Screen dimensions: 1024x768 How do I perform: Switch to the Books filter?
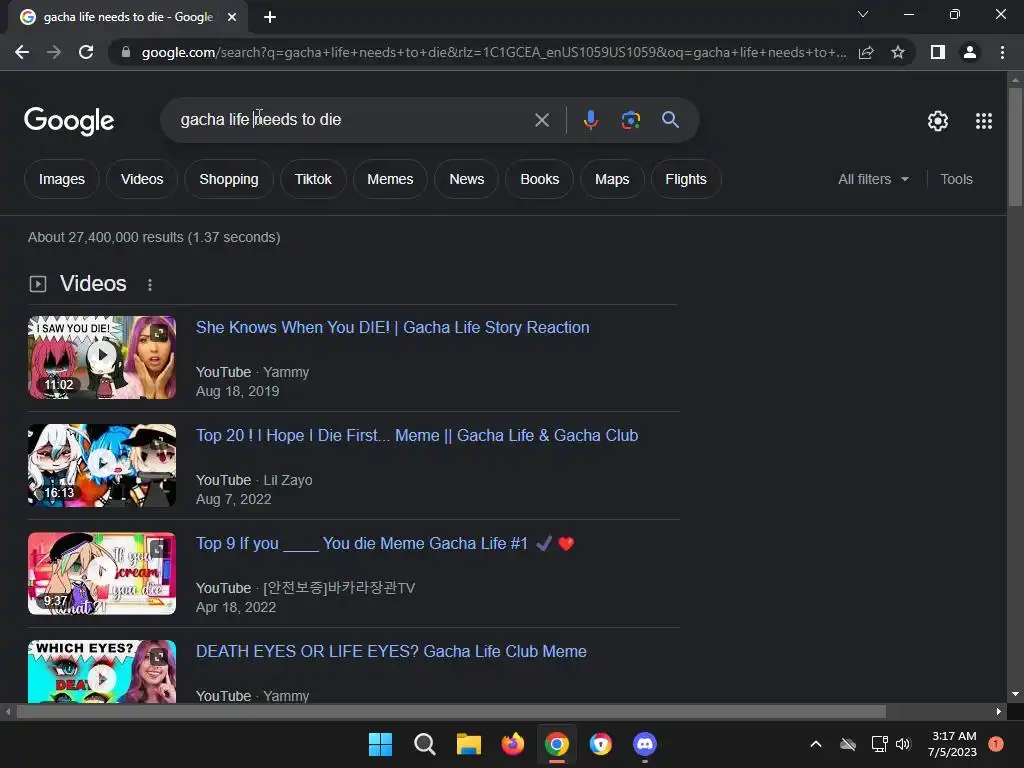click(539, 179)
